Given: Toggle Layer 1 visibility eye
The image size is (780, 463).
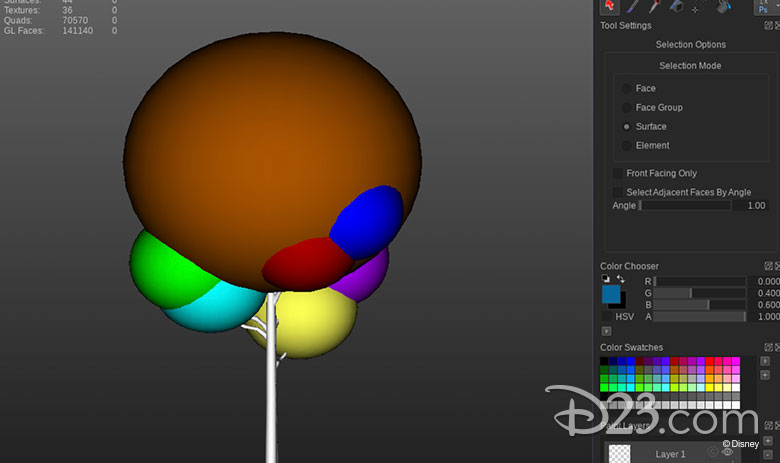Looking at the screenshot, I should tap(727, 452).
